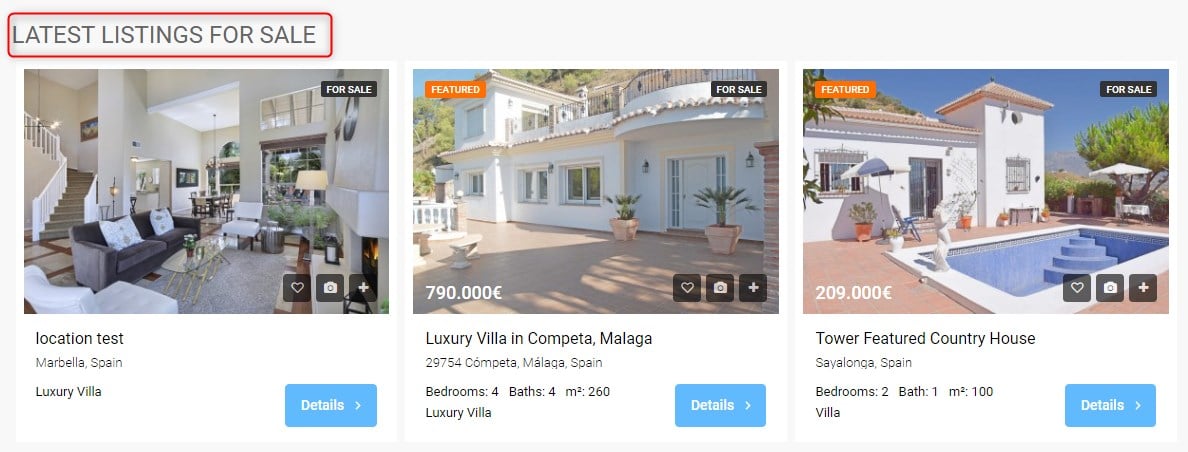Open the location test title link
This screenshot has width=1188, height=452.
click(80, 338)
